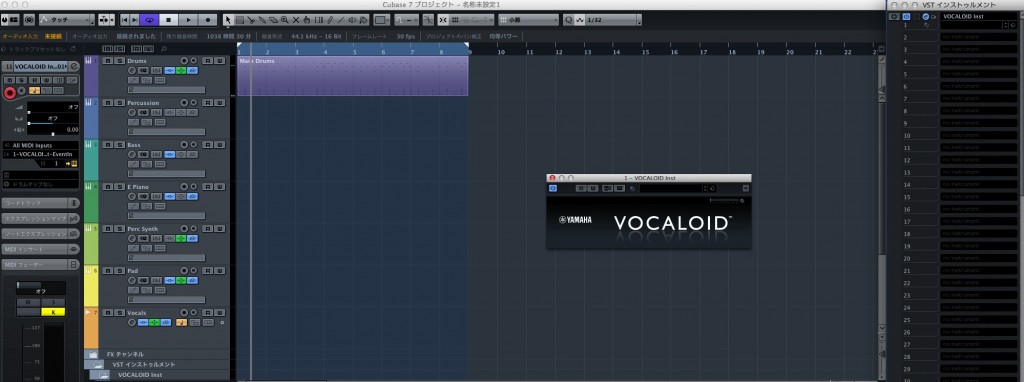Adjust the inspector pan slider
This screenshot has width=1024, height=382.
[x=53, y=119]
